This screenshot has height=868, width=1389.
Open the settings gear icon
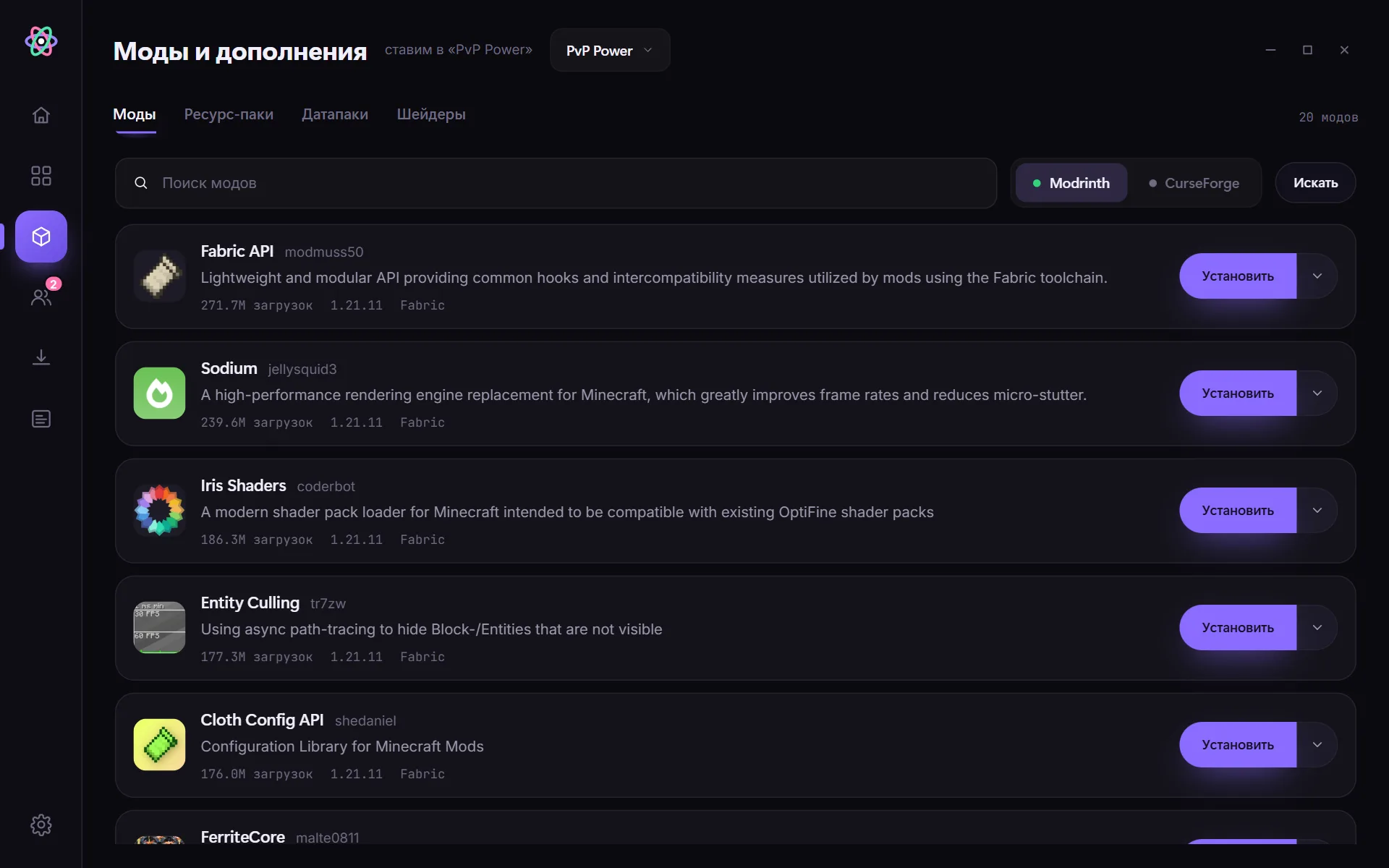41,825
